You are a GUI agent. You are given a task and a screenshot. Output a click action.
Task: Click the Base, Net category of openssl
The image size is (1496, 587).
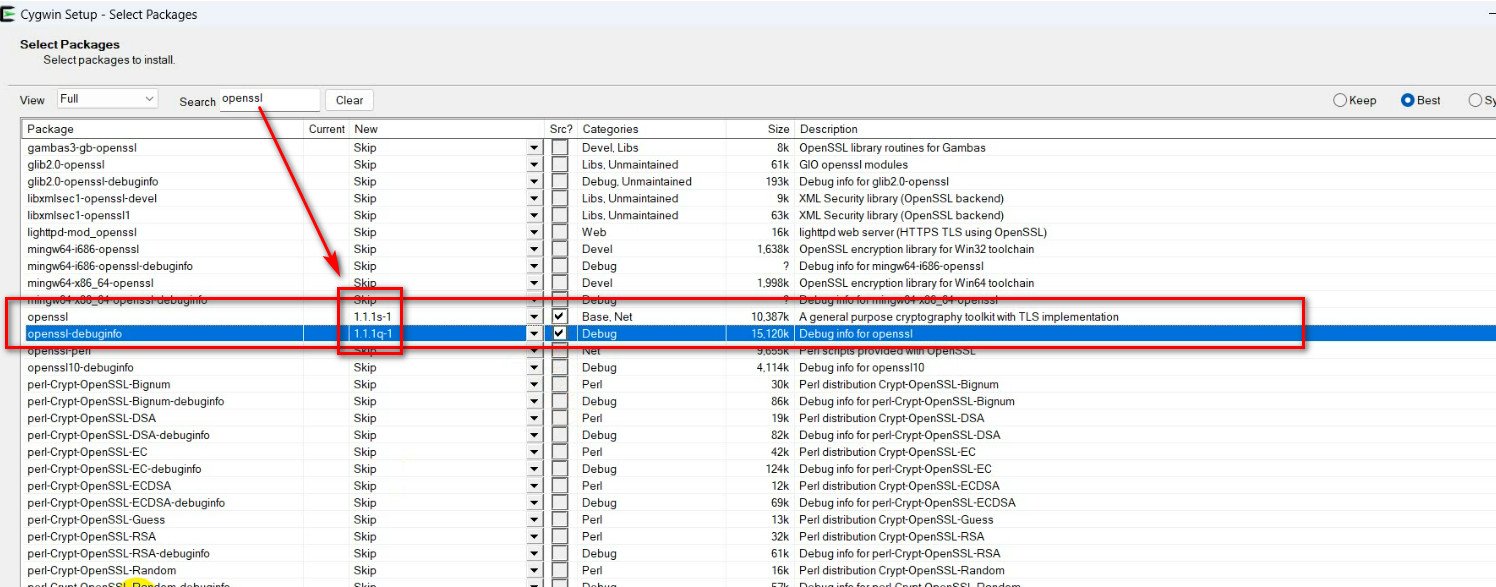click(607, 316)
